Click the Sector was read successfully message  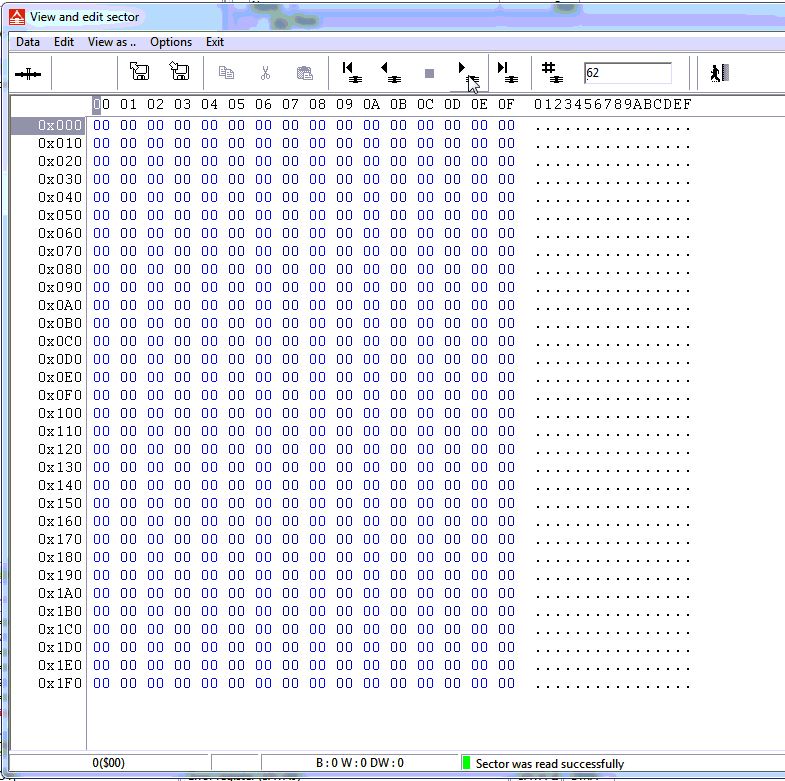click(x=550, y=763)
